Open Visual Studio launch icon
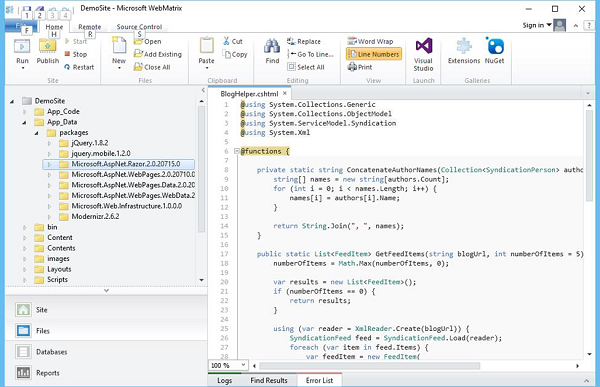Screen dimensions: 600x387 [424, 46]
